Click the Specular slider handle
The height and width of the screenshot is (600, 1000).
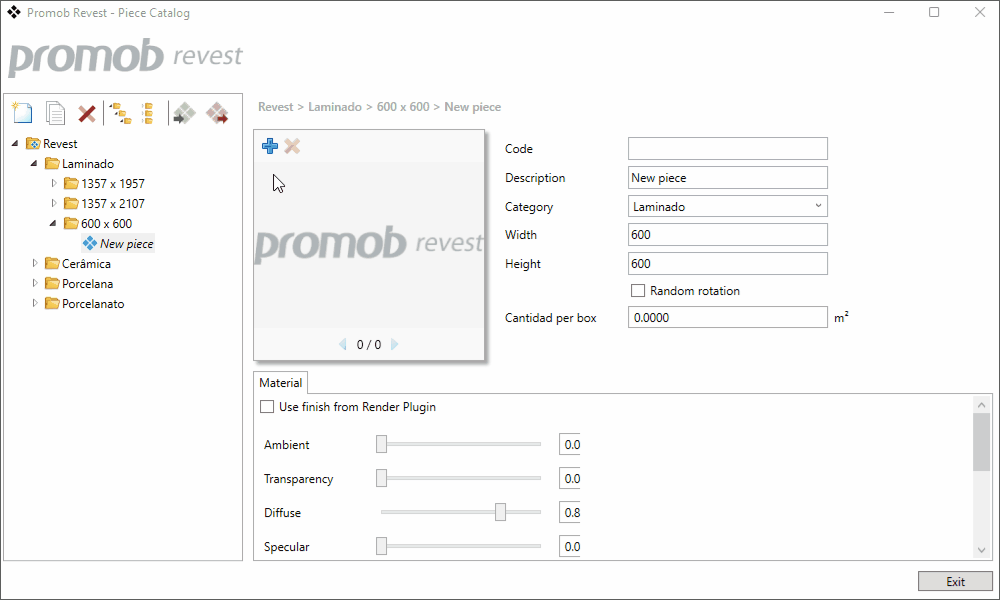pyautogui.click(x=381, y=546)
